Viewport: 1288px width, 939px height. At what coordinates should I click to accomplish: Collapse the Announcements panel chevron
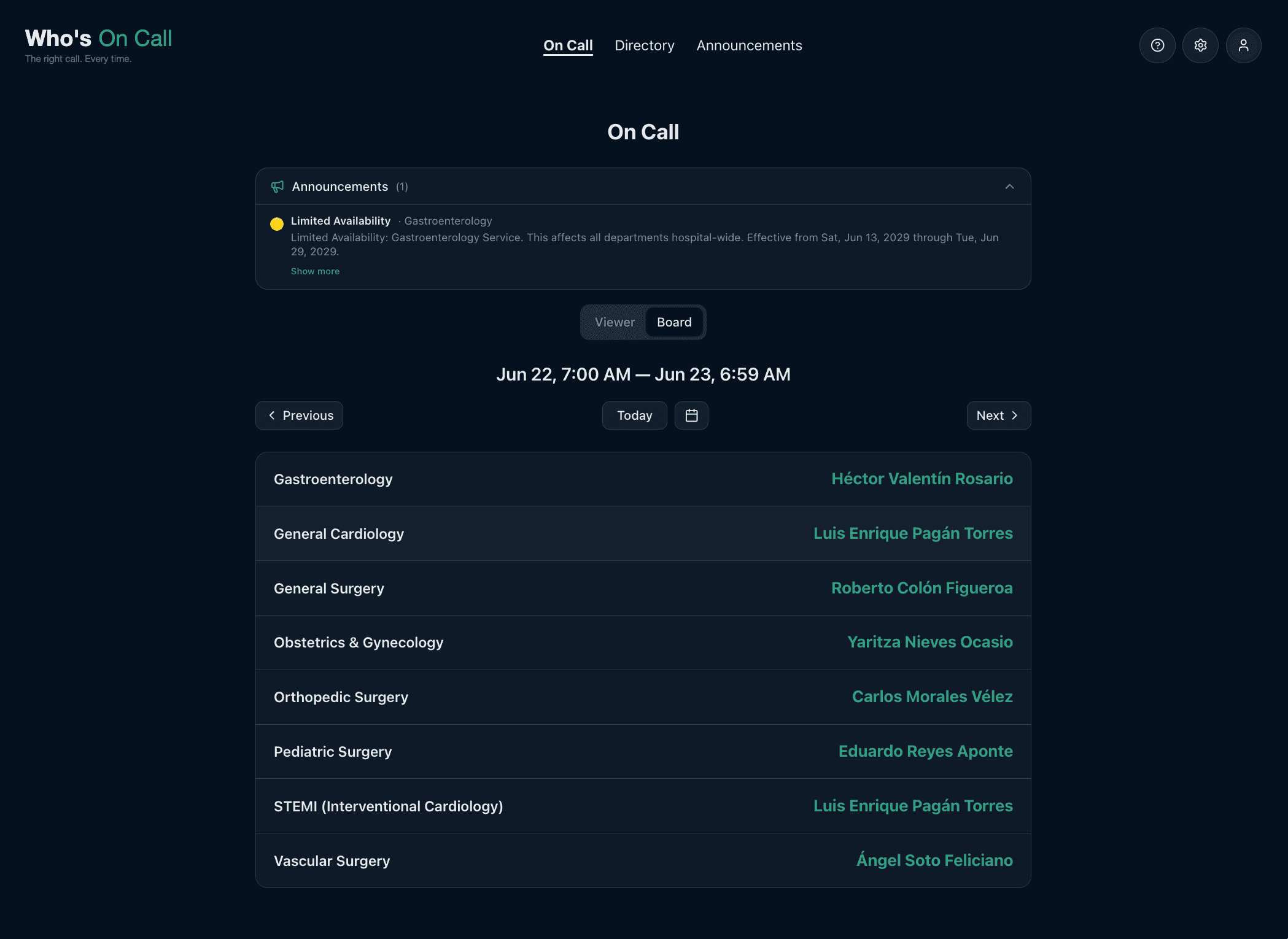(x=1009, y=187)
